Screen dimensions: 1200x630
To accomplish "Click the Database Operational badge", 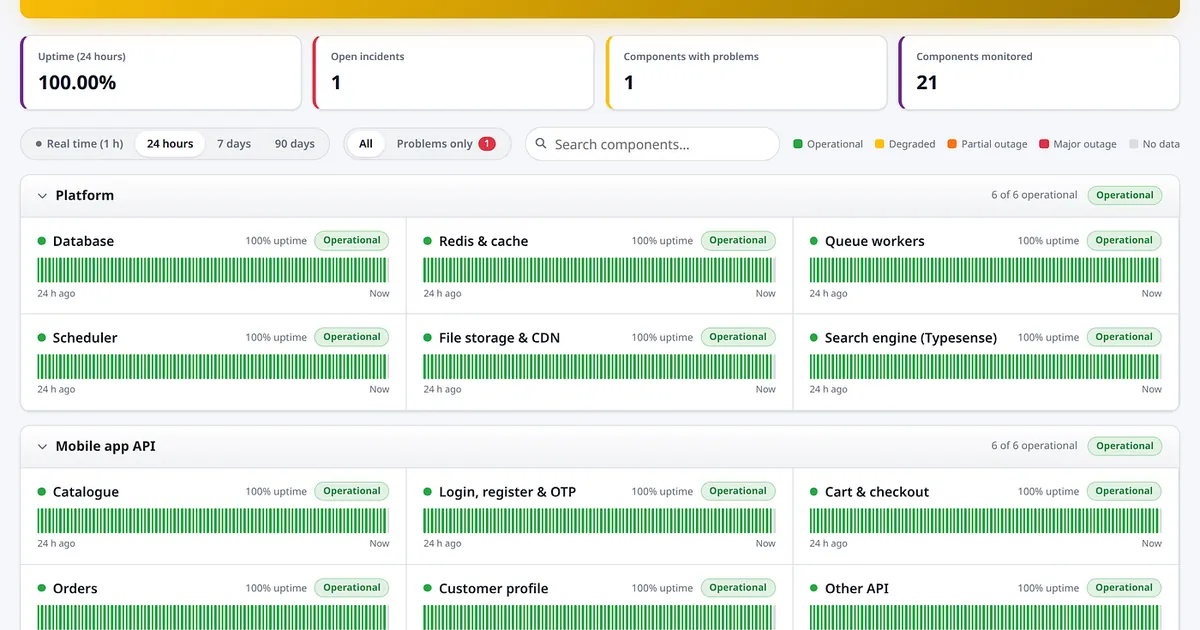I will click(352, 241).
